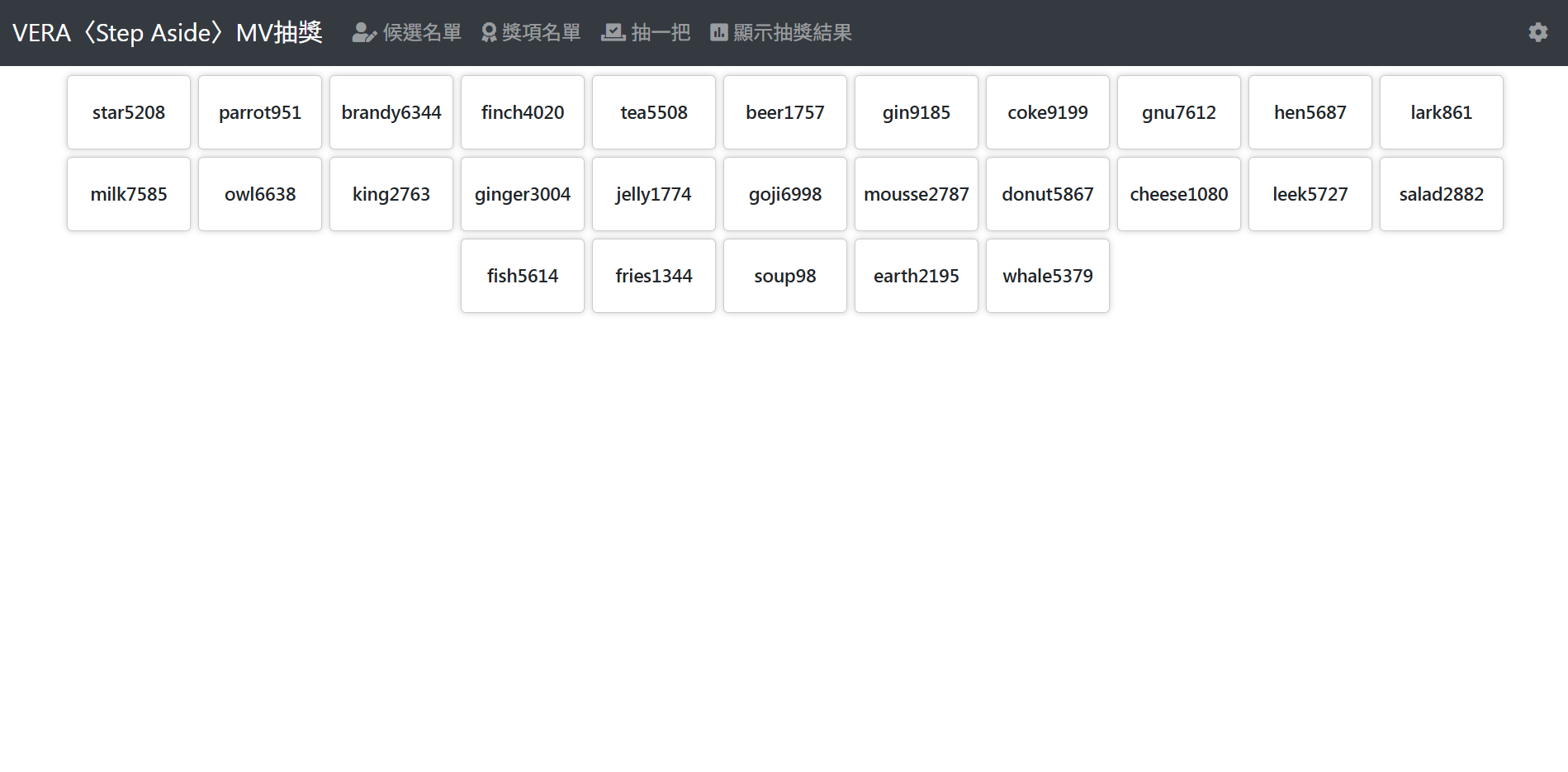Click the hen5687 card
1568x772 pixels.
[1310, 112]
